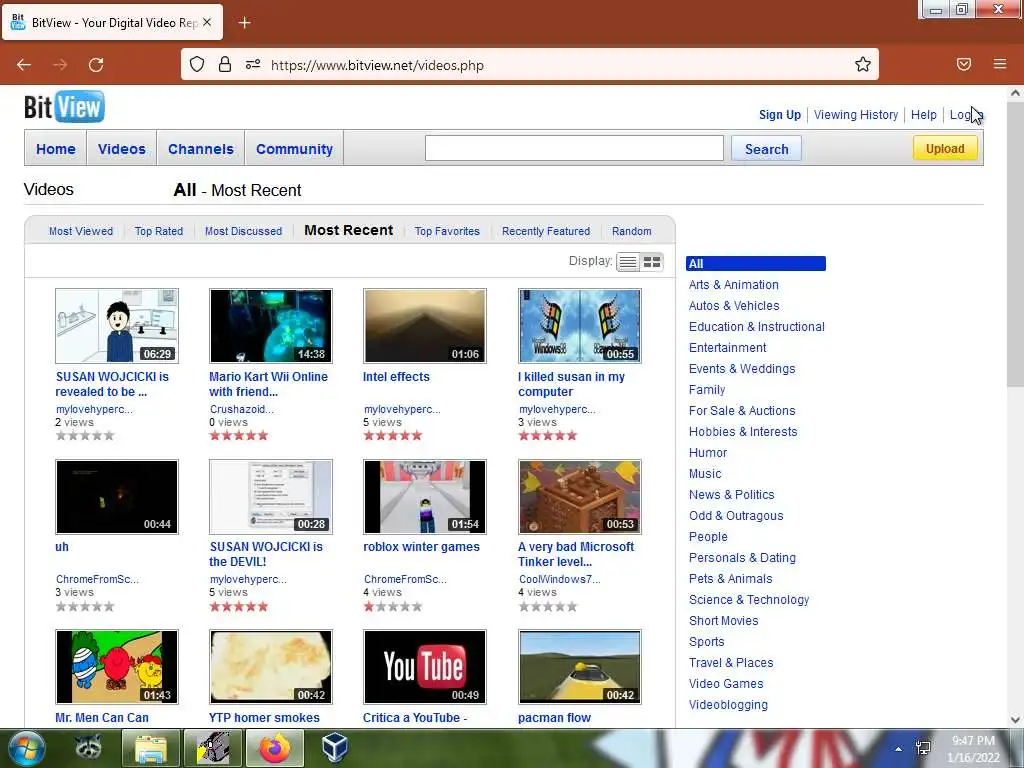This screenshot has width=1024, height=768.
Task: Open the roblox winter games thumbnail
Action: click(425, 497)
